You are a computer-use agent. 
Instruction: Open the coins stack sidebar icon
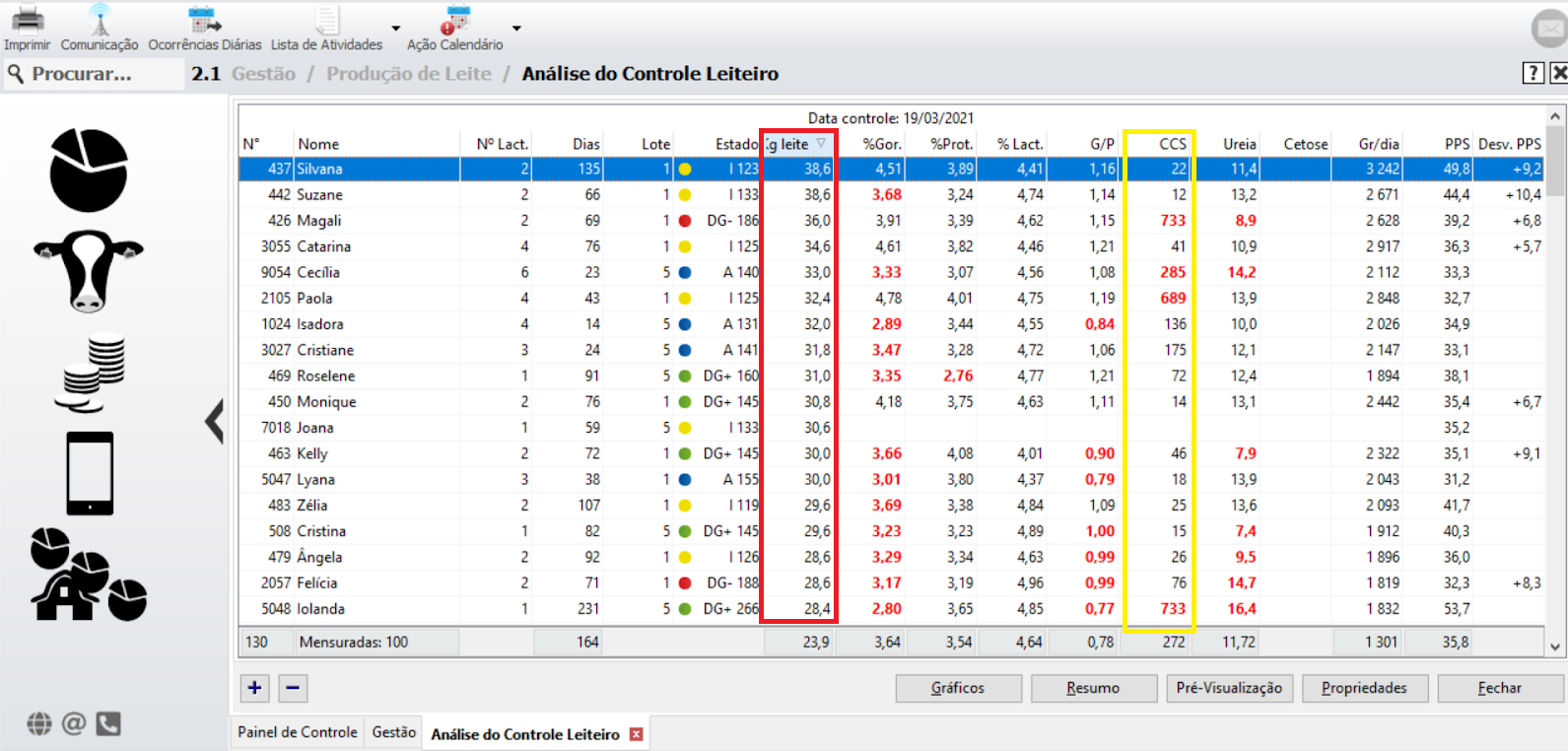pos(90,375)
